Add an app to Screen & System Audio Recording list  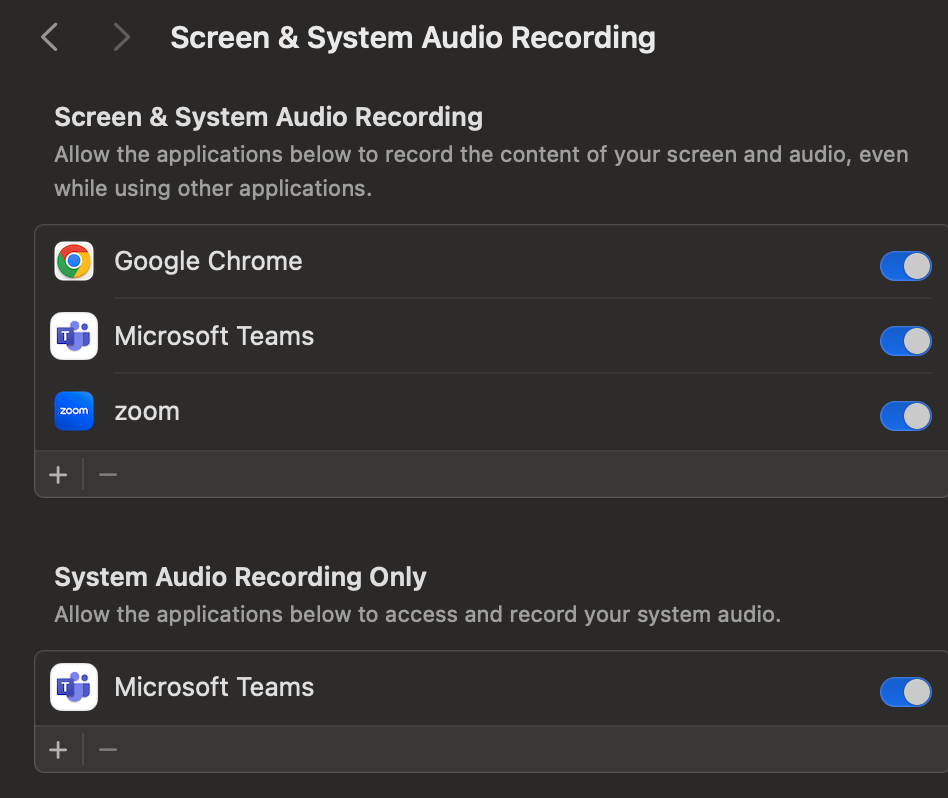58,475
